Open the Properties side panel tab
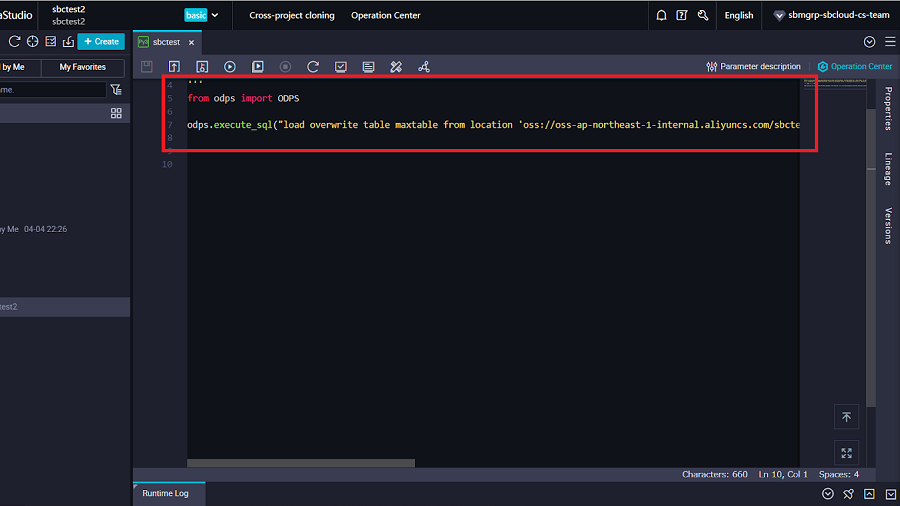Image resolution: width=900 pixels, height=506 pixels. (887, 108)
